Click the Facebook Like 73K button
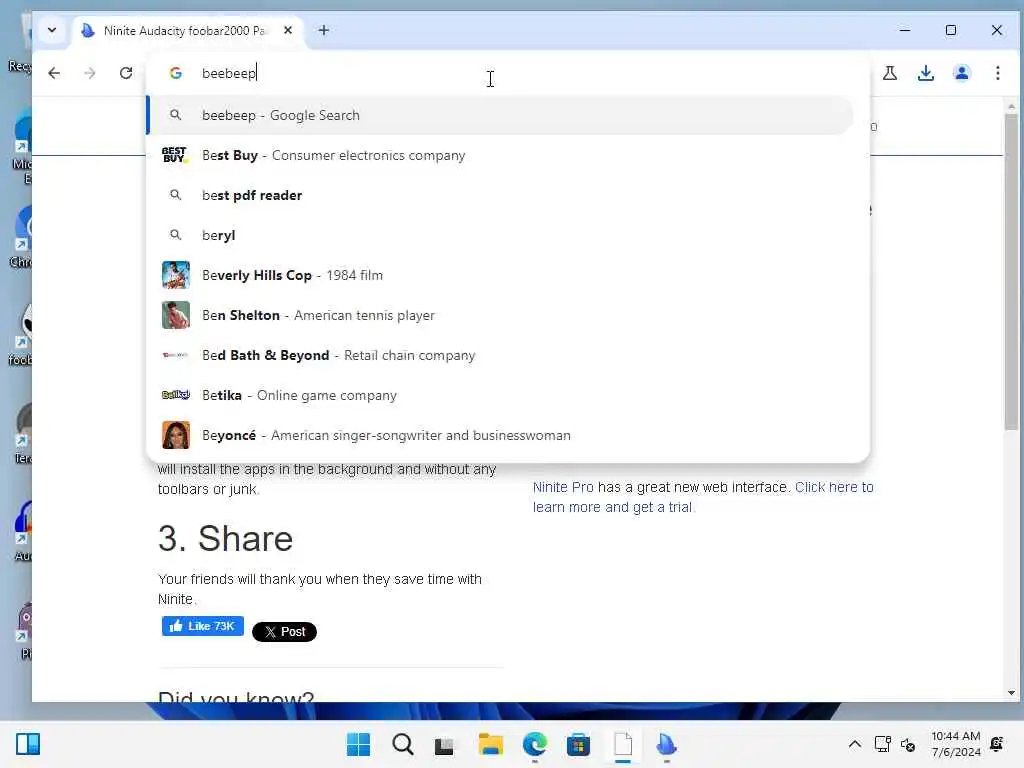 pyautogui.click(x=202, y=626)
